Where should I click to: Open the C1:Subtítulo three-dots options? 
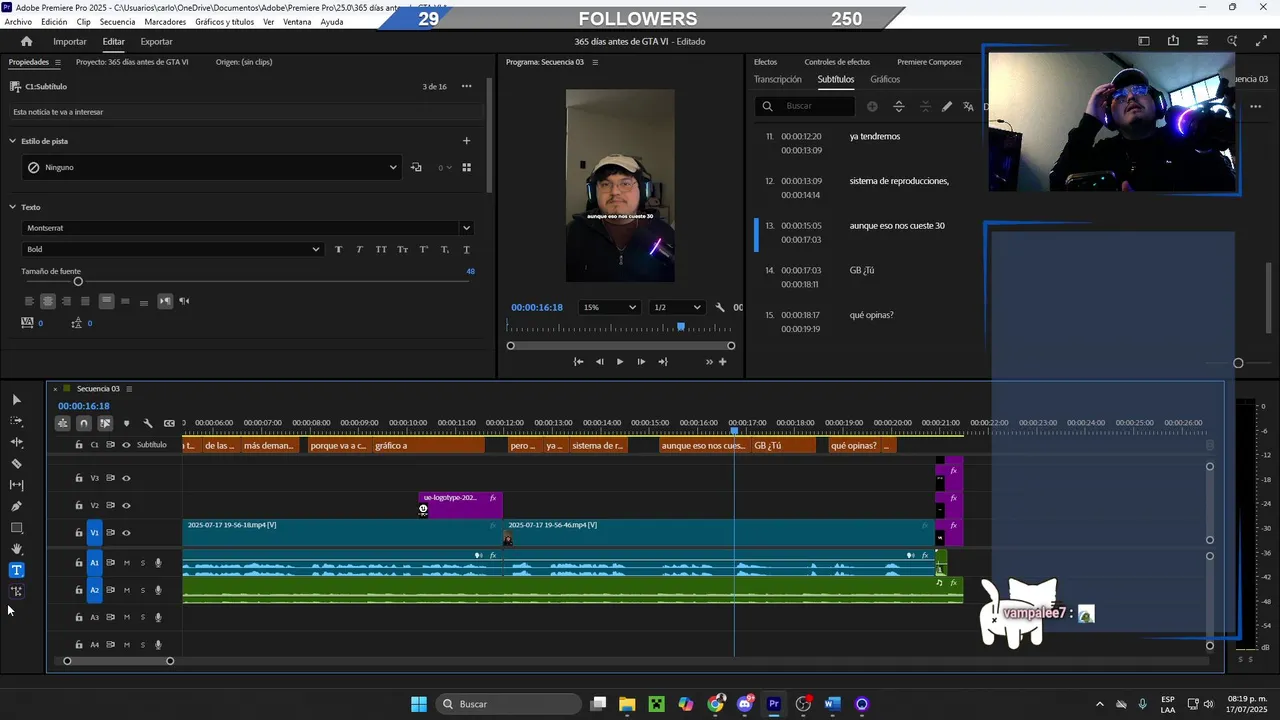coord(466,87)
